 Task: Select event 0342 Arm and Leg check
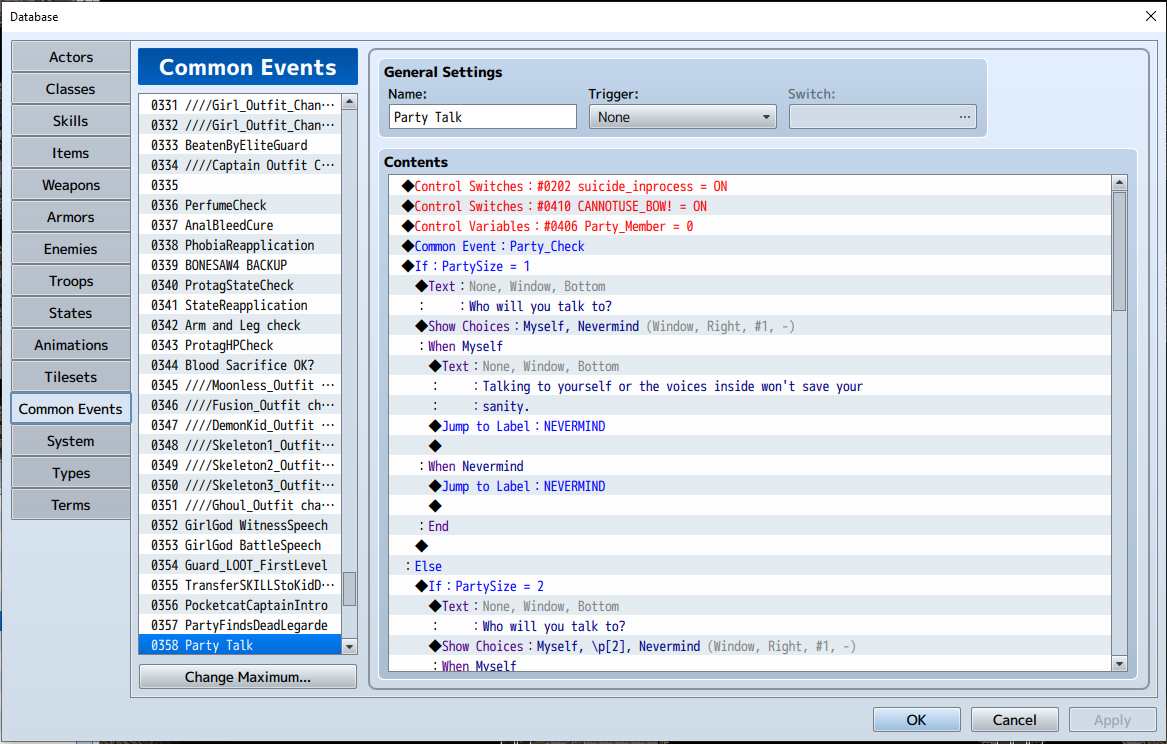(240, 326)
